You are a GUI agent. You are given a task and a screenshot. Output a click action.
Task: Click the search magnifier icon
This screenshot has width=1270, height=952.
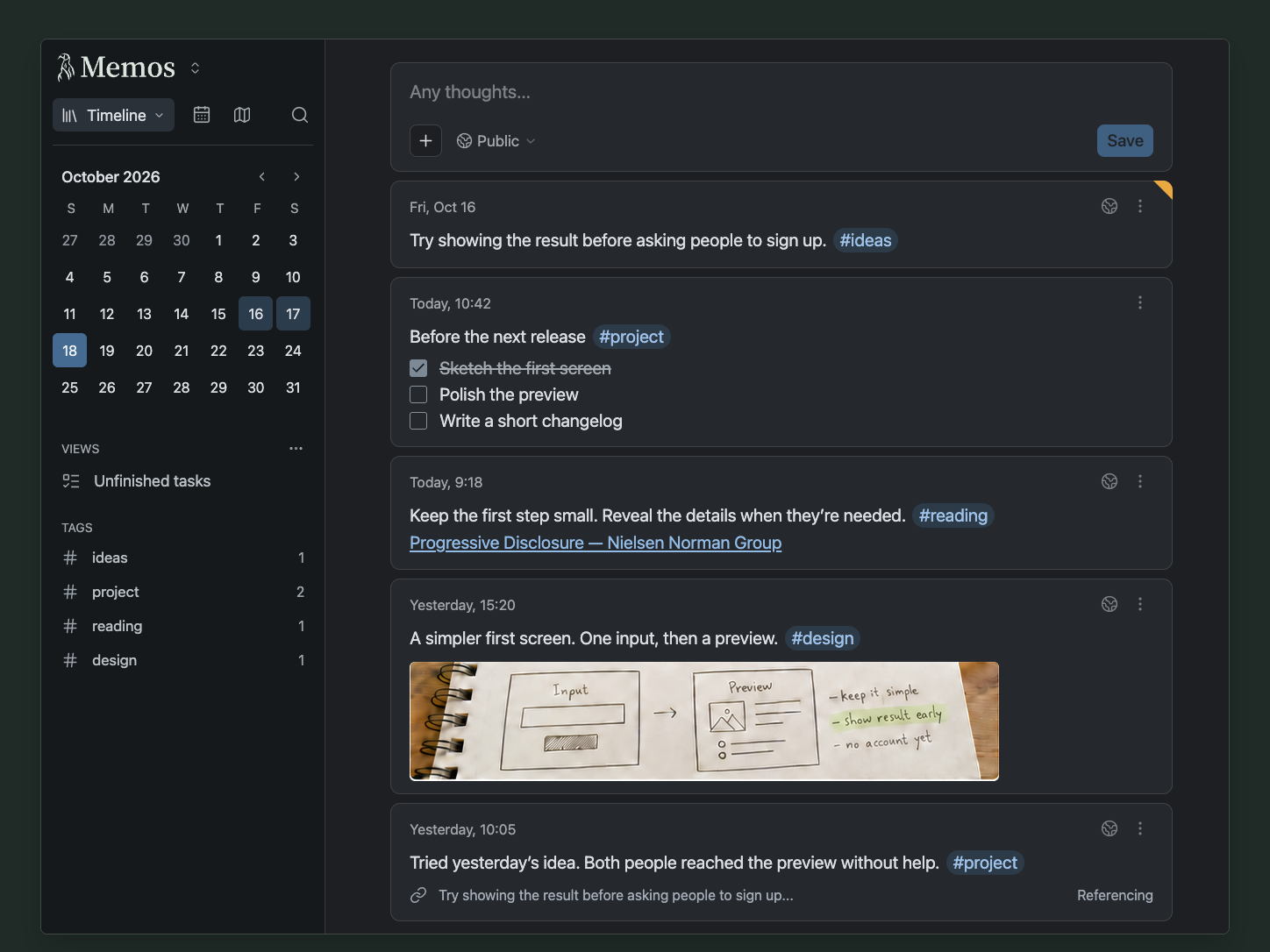click(300, 115)
